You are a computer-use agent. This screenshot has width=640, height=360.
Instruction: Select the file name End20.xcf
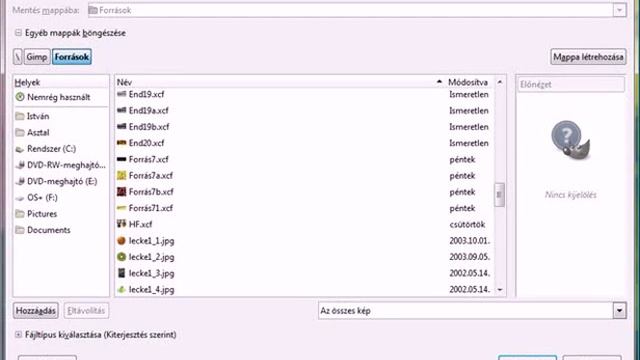pos(147,143)
